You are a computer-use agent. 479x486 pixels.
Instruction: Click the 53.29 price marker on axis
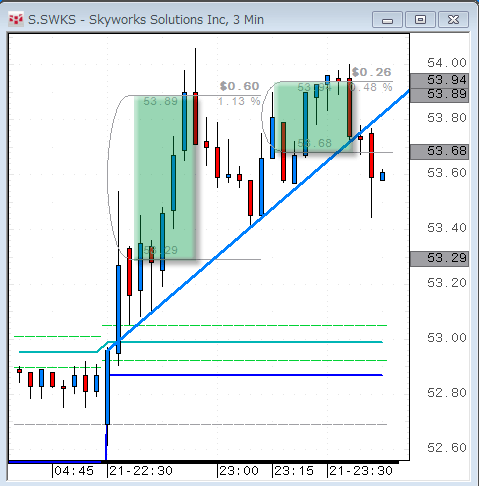(439, 259)
